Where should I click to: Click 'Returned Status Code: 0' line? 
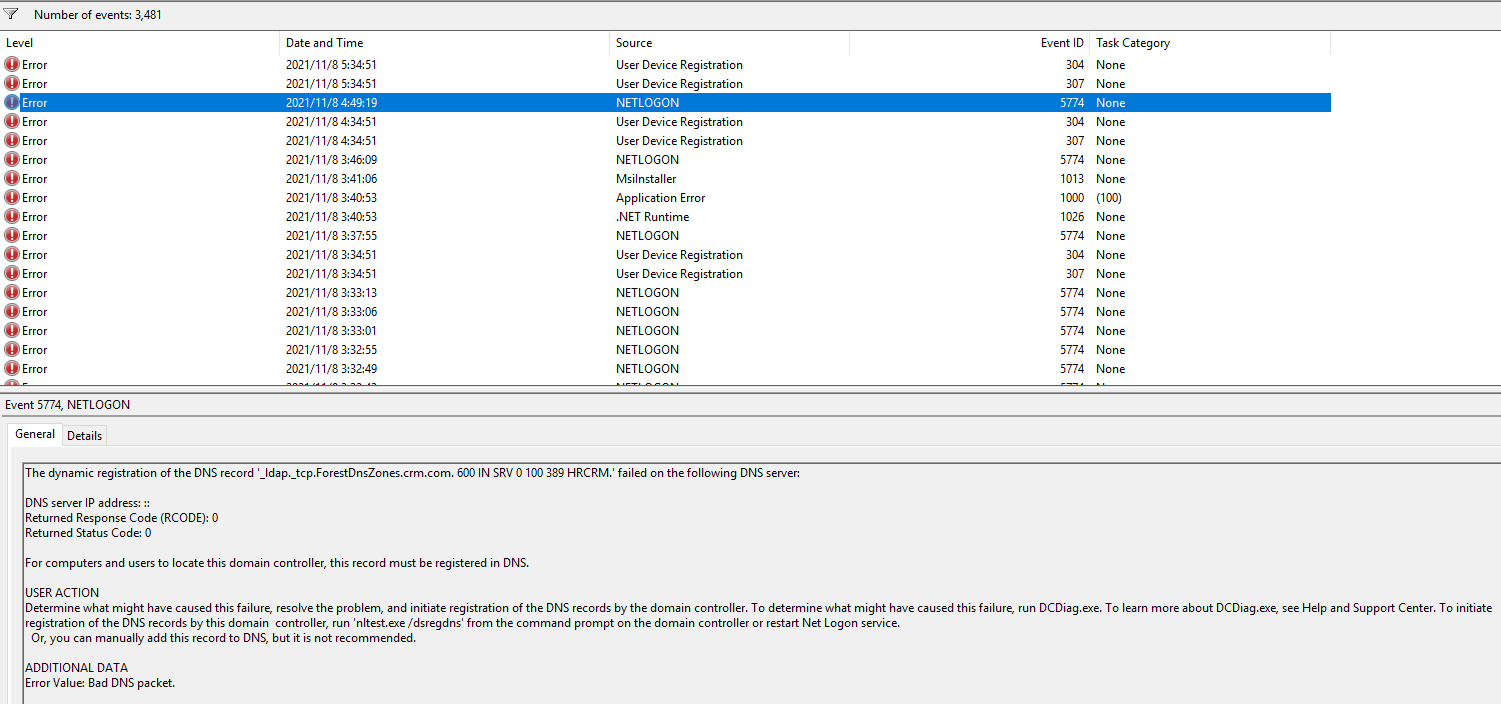pos(88,533)
